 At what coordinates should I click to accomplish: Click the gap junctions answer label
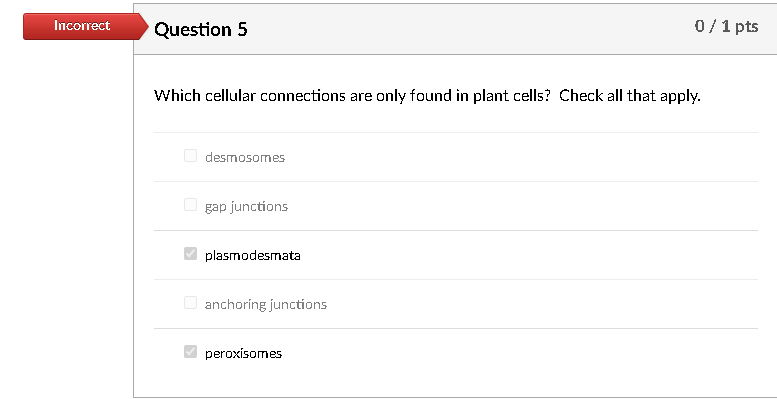pyautogui.click(x=246, y=207)
